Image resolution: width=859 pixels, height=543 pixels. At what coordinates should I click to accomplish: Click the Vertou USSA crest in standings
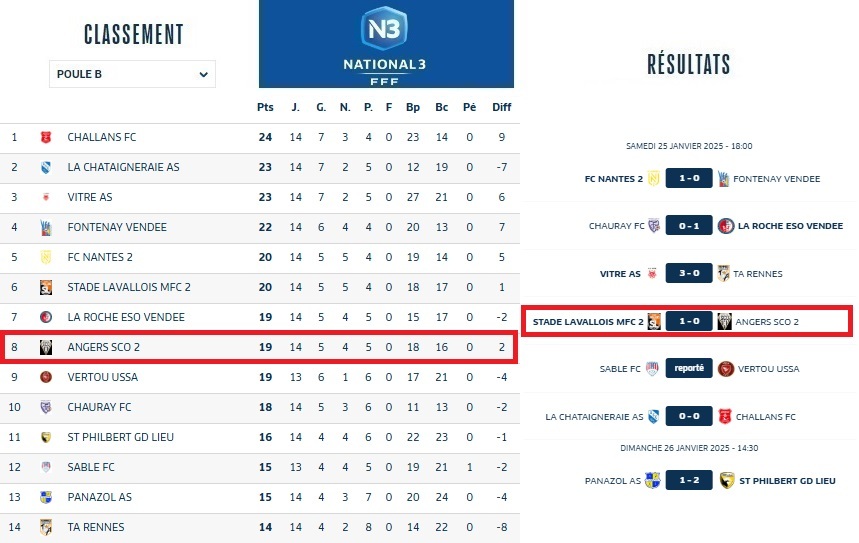pyautogui.click(x=45, y=377)
